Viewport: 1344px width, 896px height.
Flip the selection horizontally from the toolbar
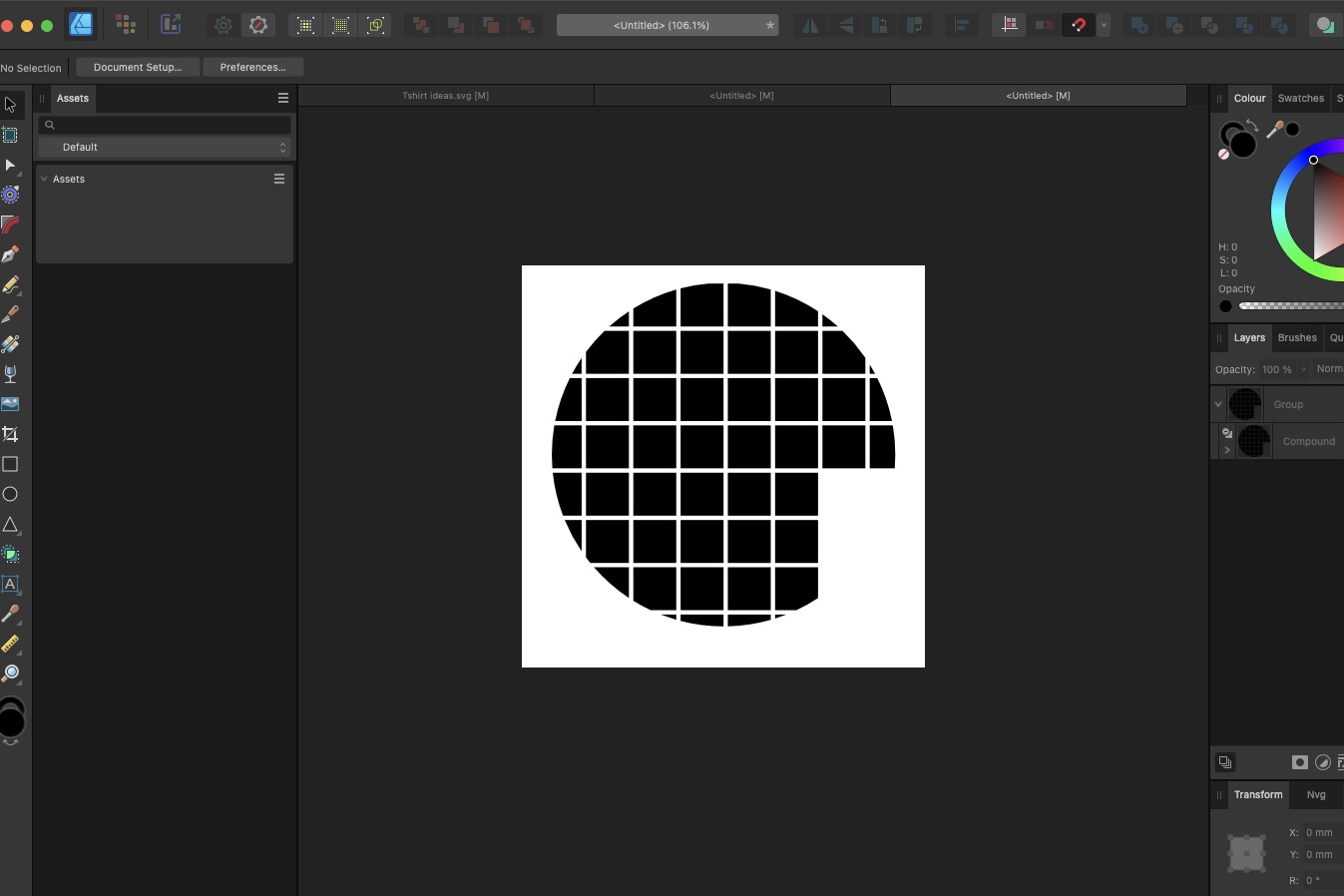click(x=809, y=25)
